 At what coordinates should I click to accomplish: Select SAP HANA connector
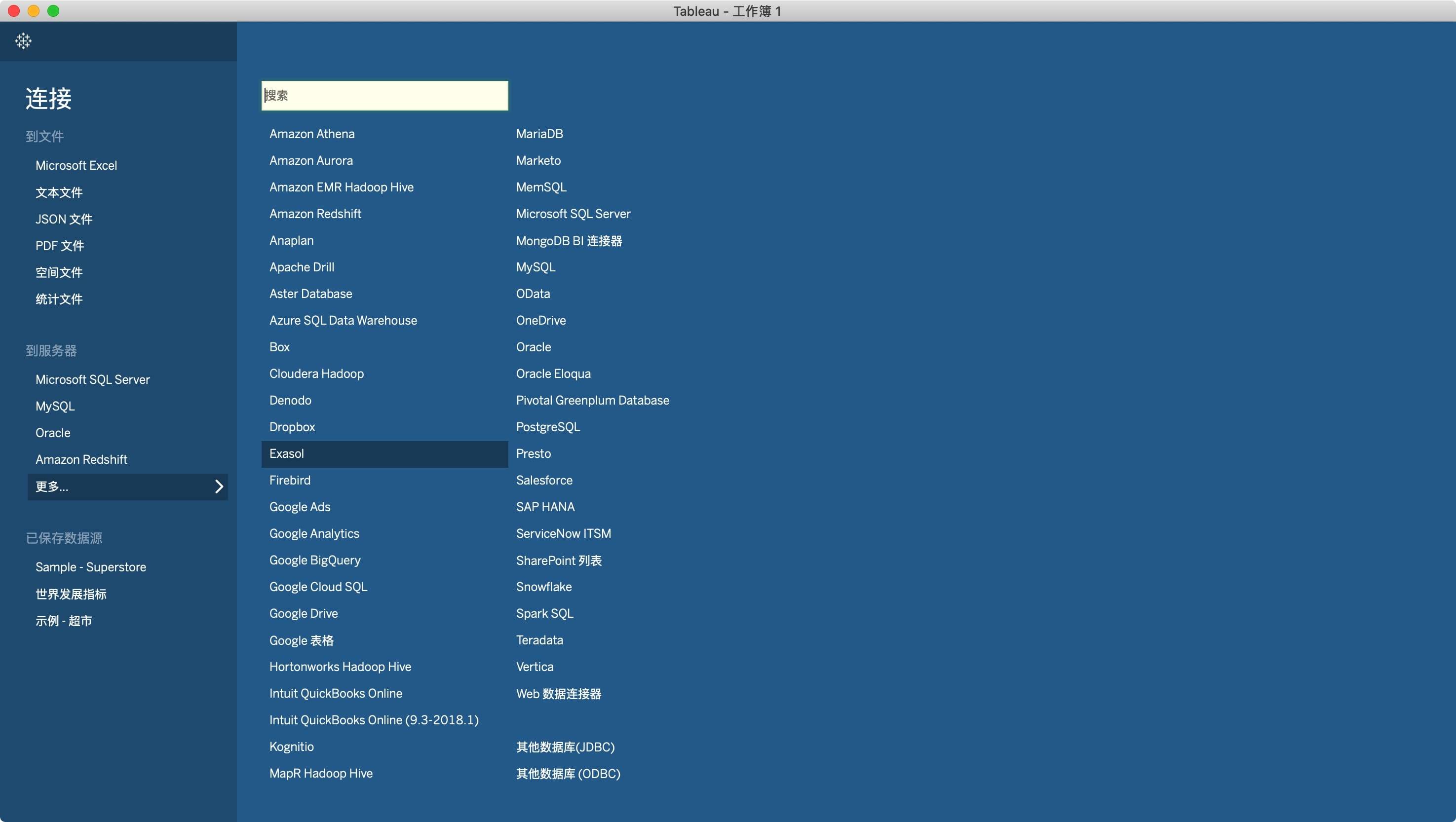point(545,507)
